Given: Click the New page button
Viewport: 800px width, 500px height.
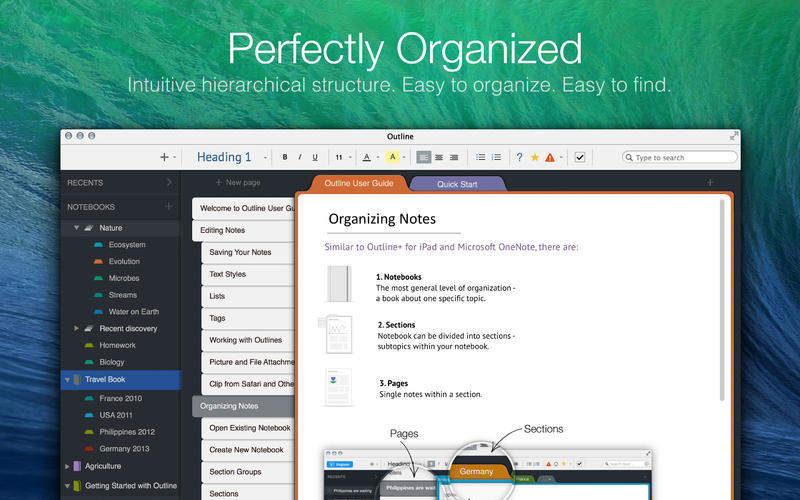Looking at the screenshot, I should tap(238, 182).
